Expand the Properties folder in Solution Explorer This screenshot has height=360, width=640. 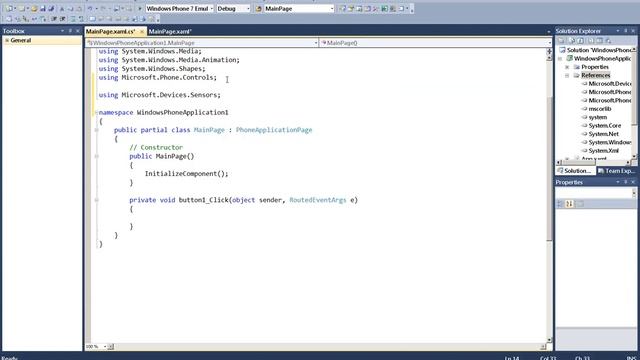(x=567, y=67)
